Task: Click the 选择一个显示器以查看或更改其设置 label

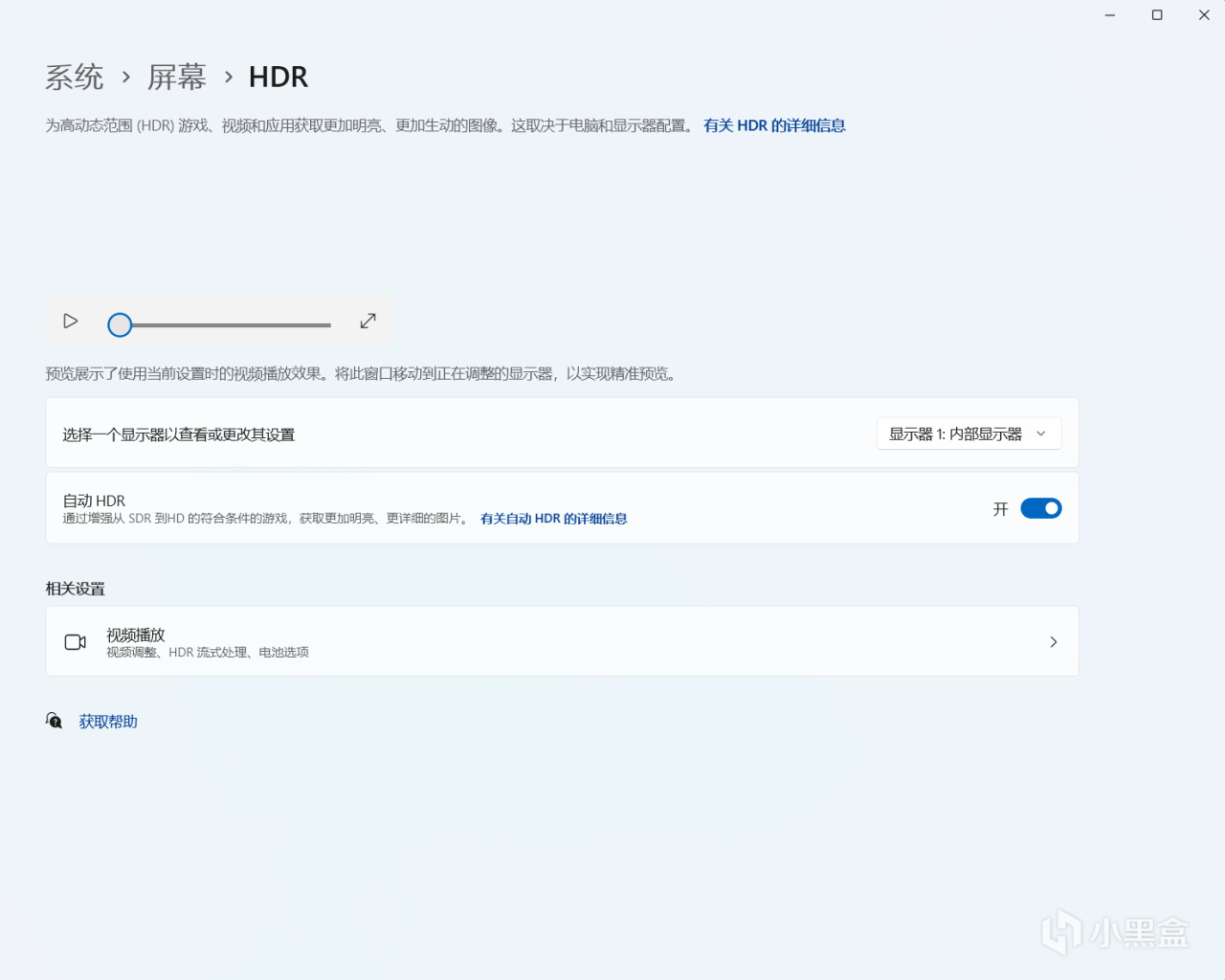Action: 179,434
